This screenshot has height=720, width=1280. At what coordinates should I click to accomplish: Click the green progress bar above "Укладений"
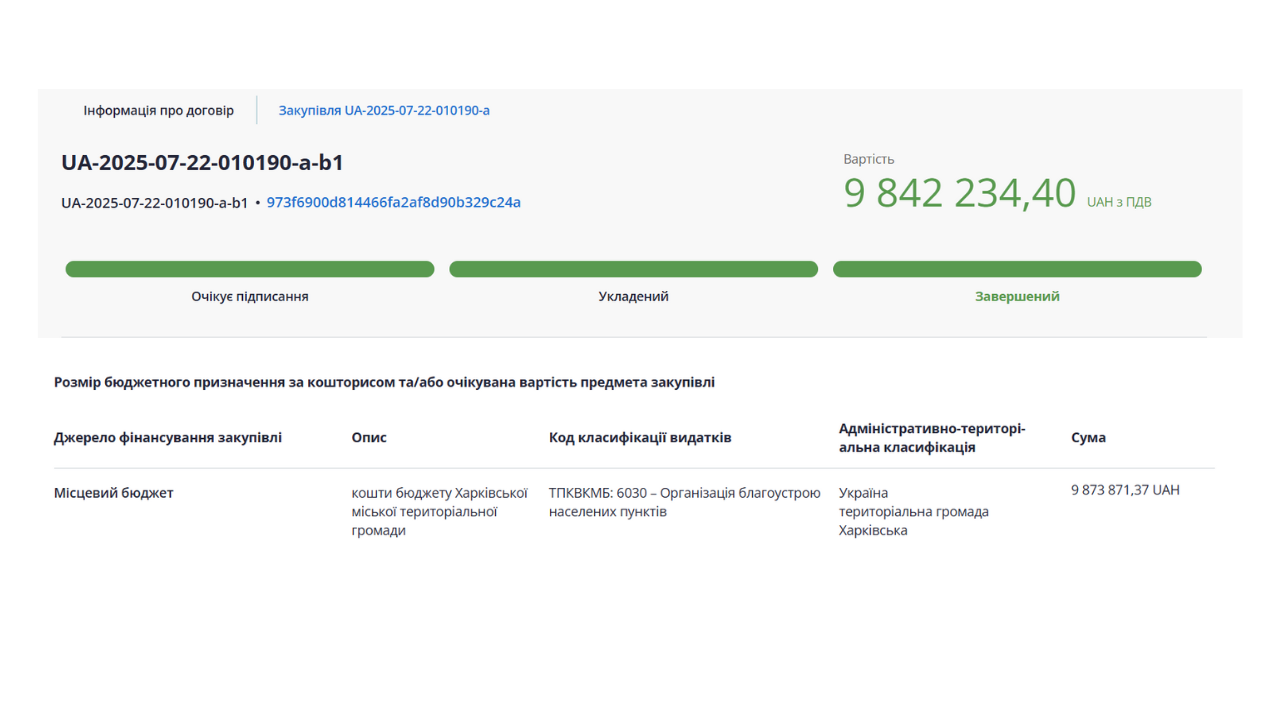click(633, 269)
